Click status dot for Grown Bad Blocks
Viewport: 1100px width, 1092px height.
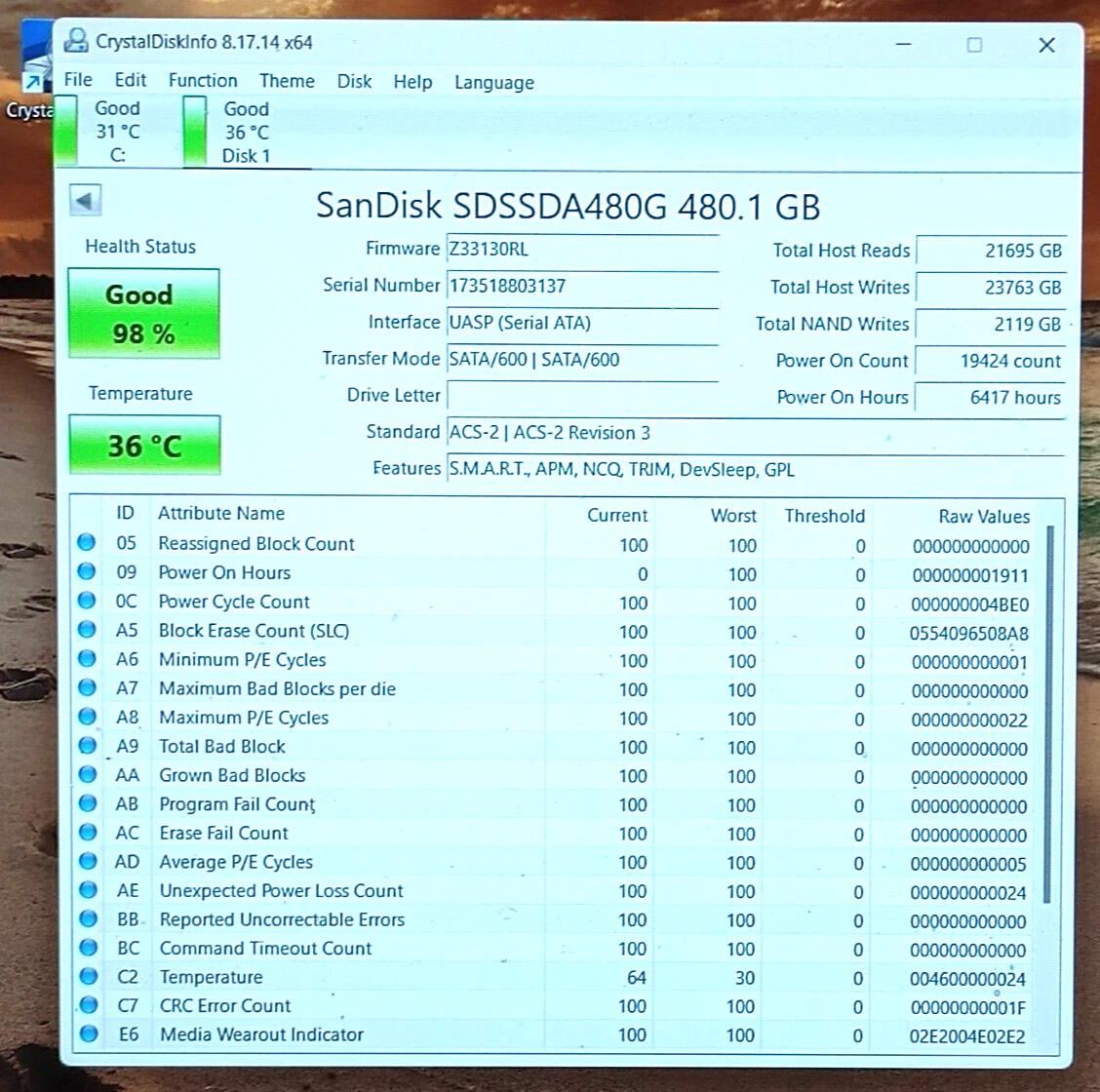tap(88, 773)
